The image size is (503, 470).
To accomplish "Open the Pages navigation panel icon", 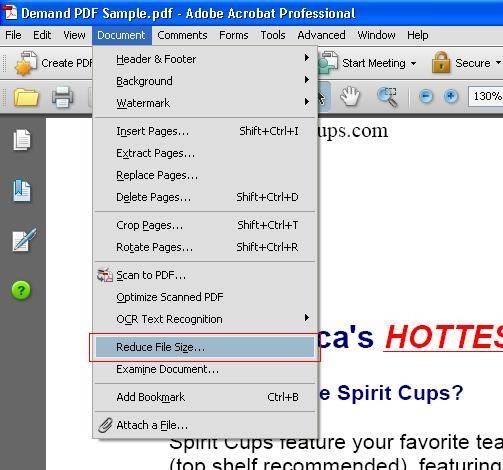I will tap(22, 140).
